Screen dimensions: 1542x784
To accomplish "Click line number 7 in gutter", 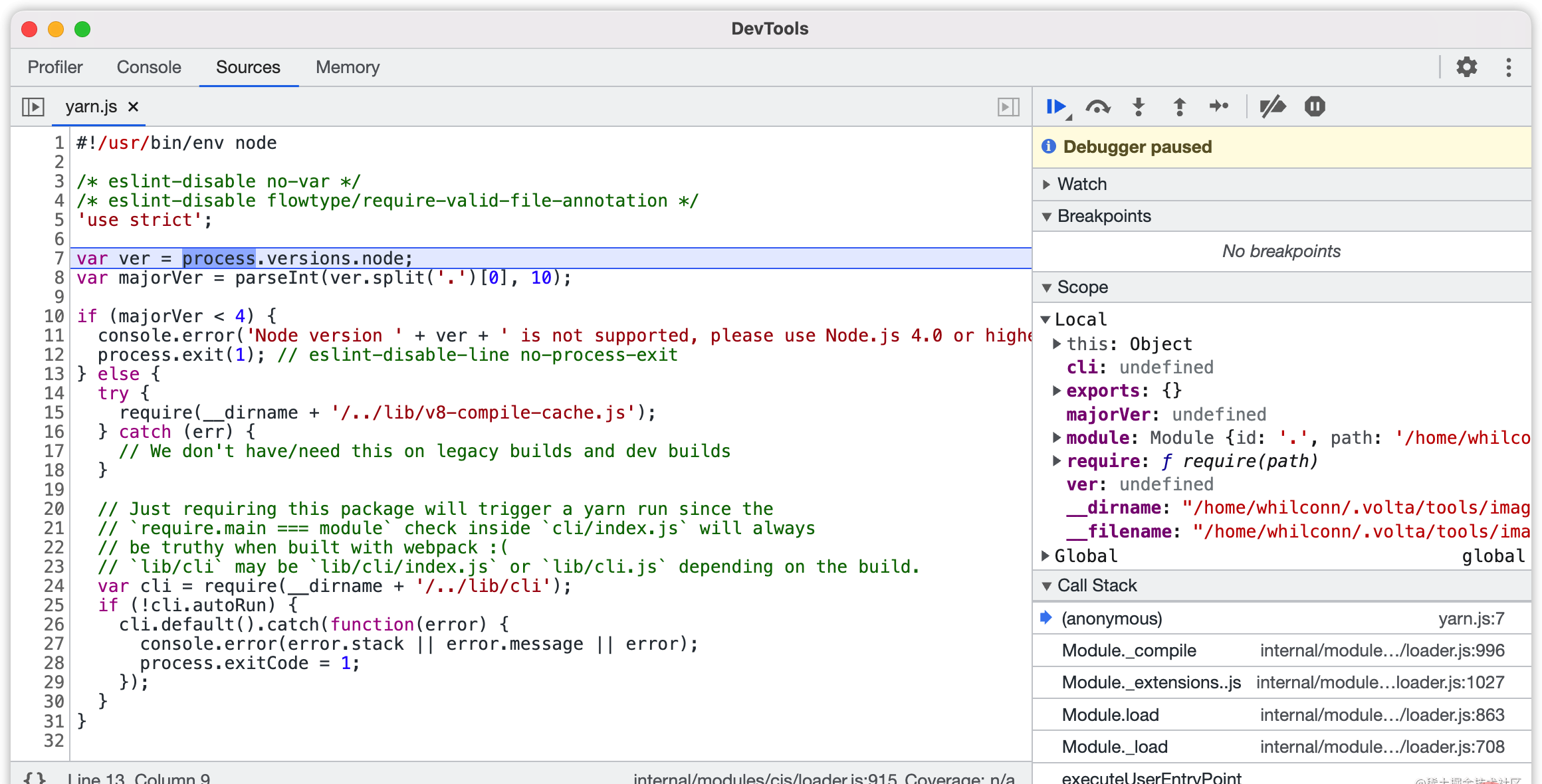I will coord(59,258).
